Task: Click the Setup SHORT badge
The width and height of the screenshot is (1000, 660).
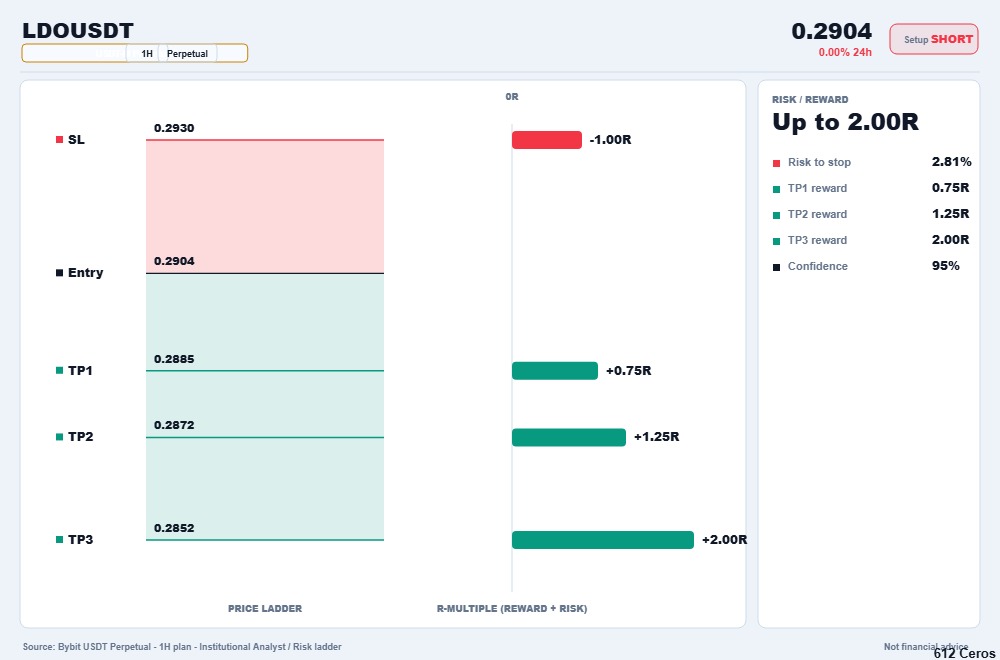Action: tap(934, 39)
